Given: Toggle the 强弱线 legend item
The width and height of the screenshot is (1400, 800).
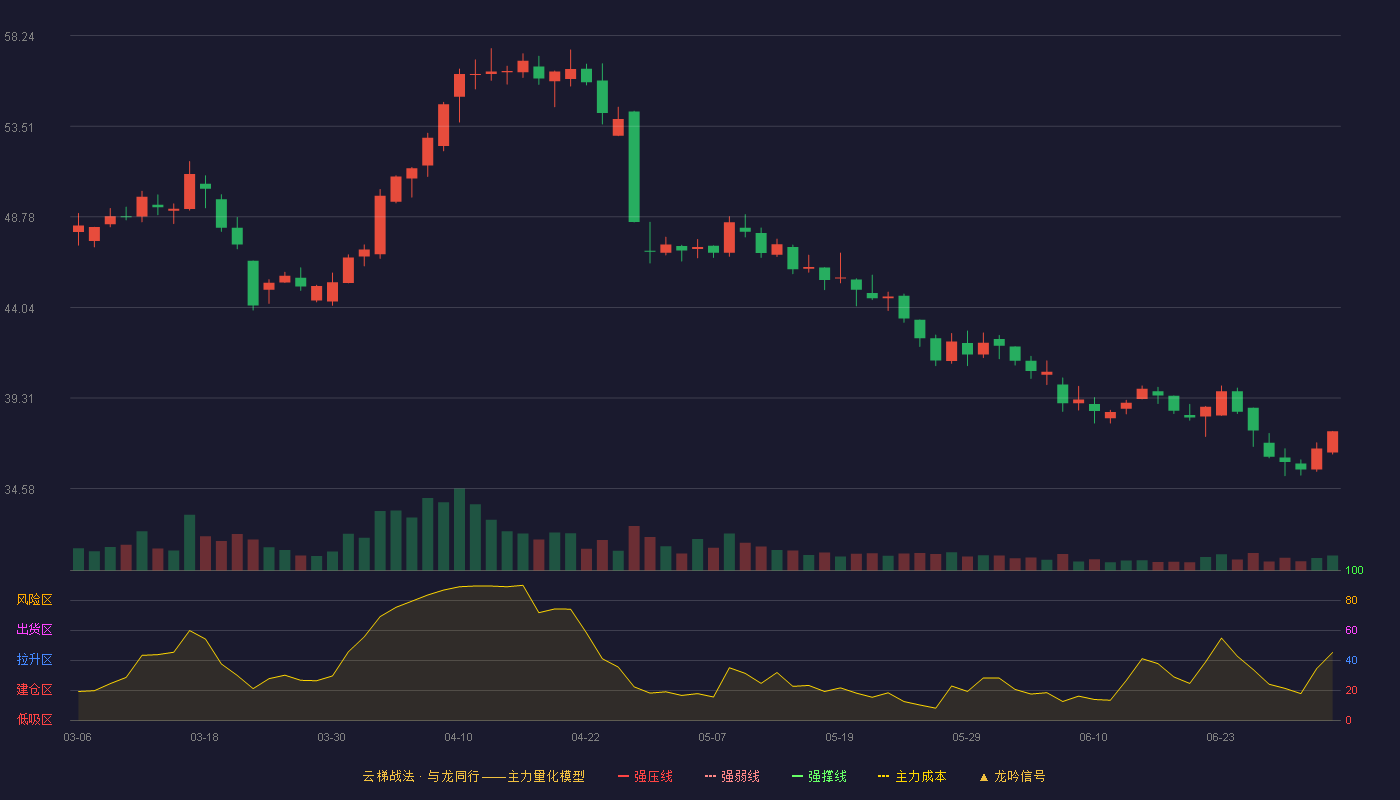Looking at the screenshot, I should (732, 776).
